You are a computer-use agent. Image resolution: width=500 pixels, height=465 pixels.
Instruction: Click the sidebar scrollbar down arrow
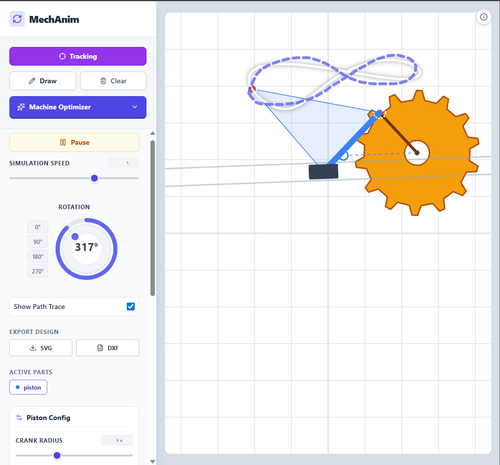153,461
